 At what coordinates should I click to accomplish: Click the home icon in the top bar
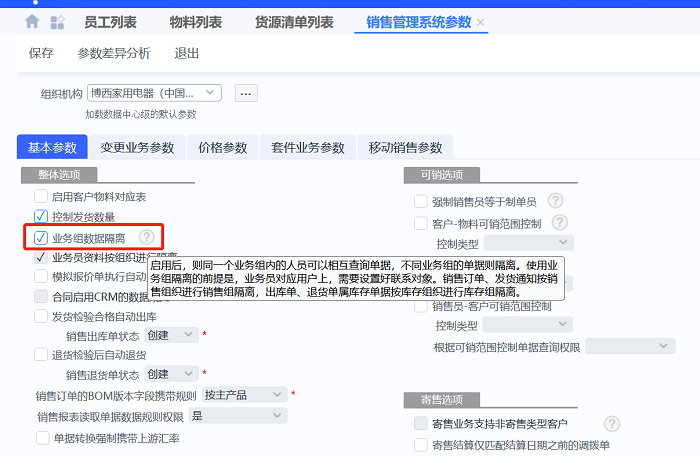pos(32,21)
